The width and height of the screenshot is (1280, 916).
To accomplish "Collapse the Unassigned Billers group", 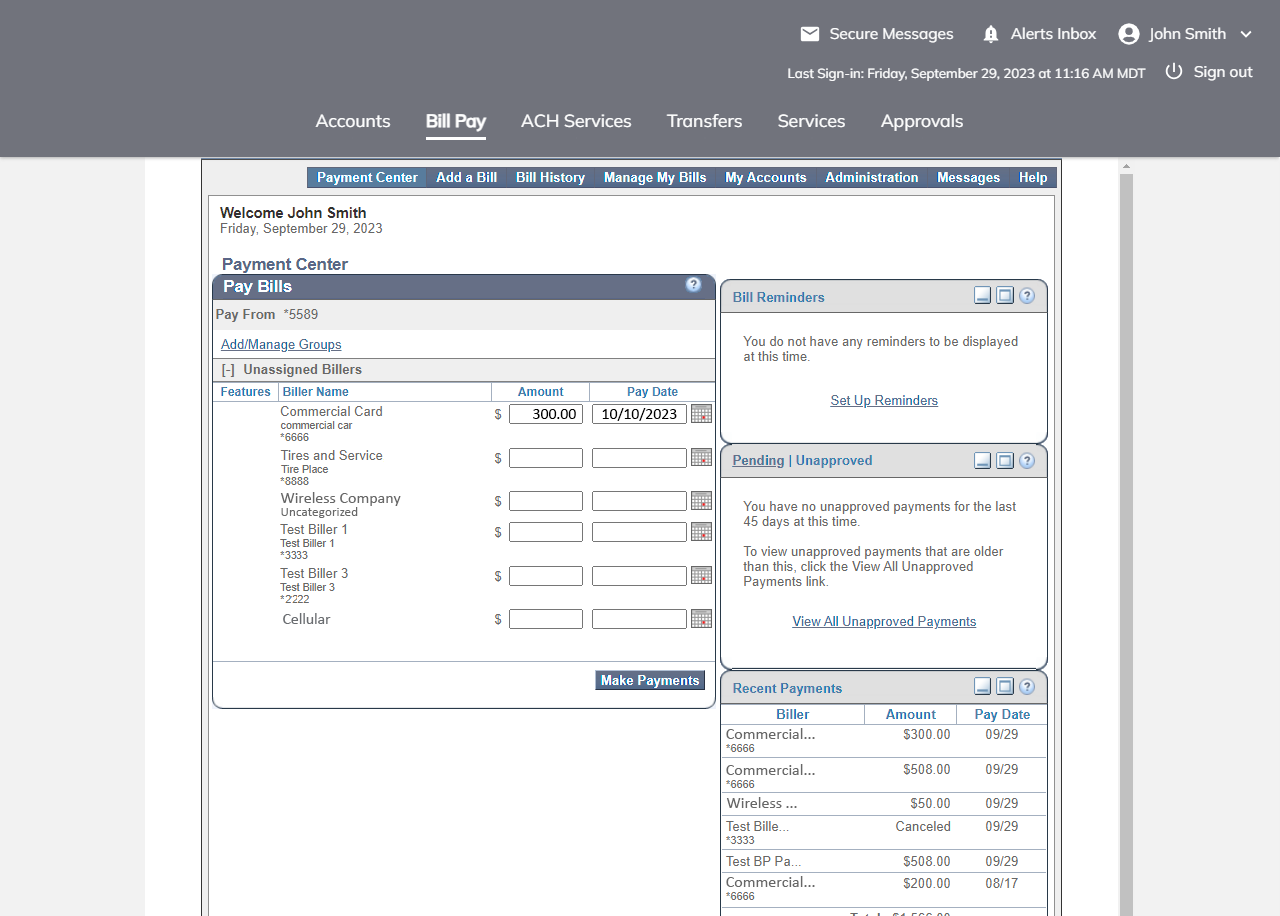I will pyautogui.click(x=228, y=370).
